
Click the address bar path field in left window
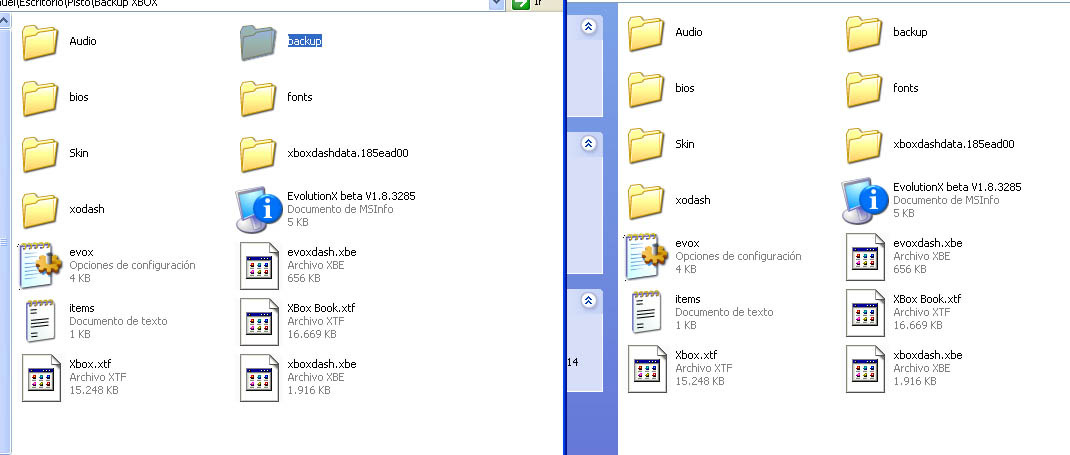pyautogui.click(x=244, y=3)
